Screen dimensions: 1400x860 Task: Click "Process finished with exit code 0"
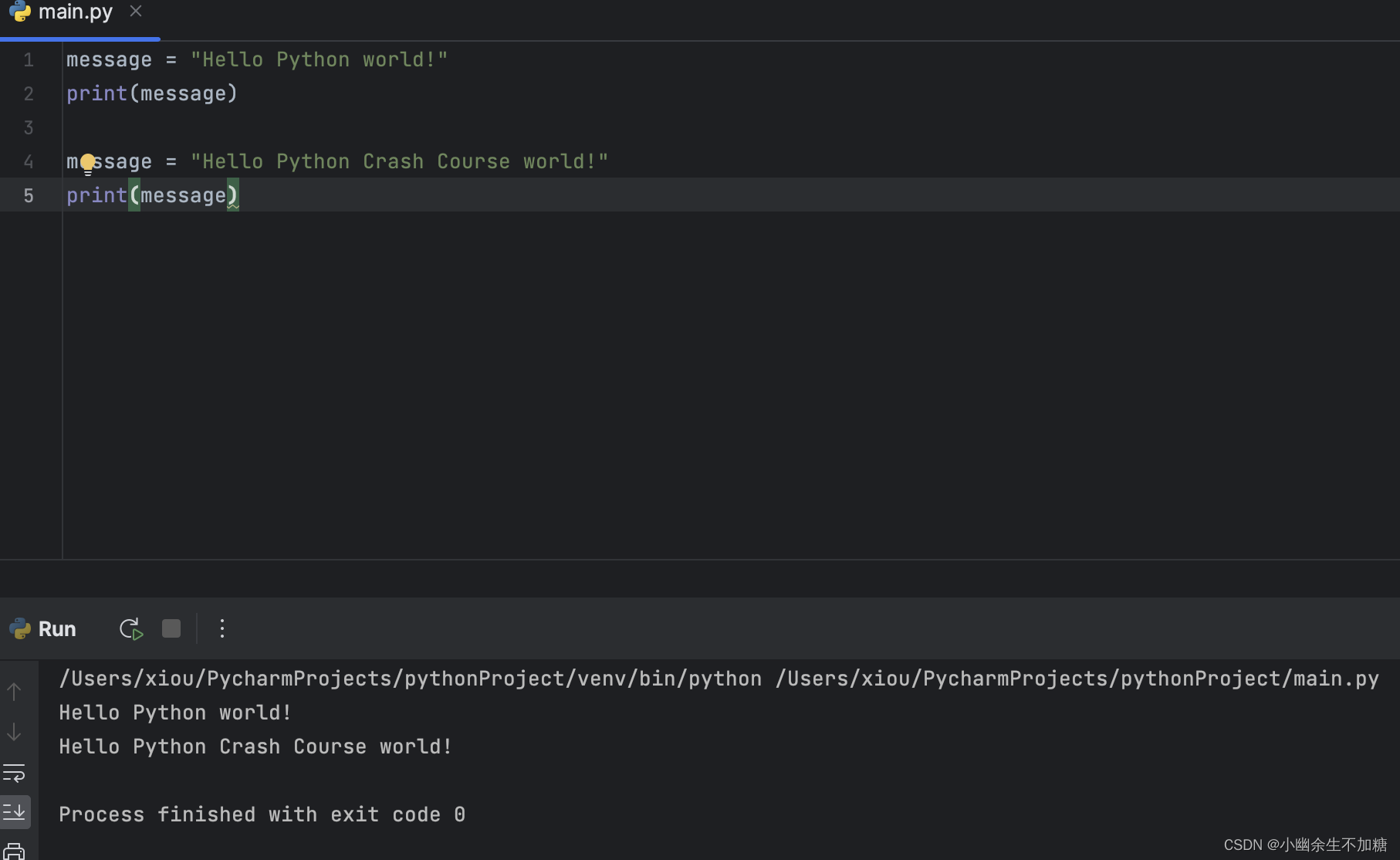tap(262, 814)
